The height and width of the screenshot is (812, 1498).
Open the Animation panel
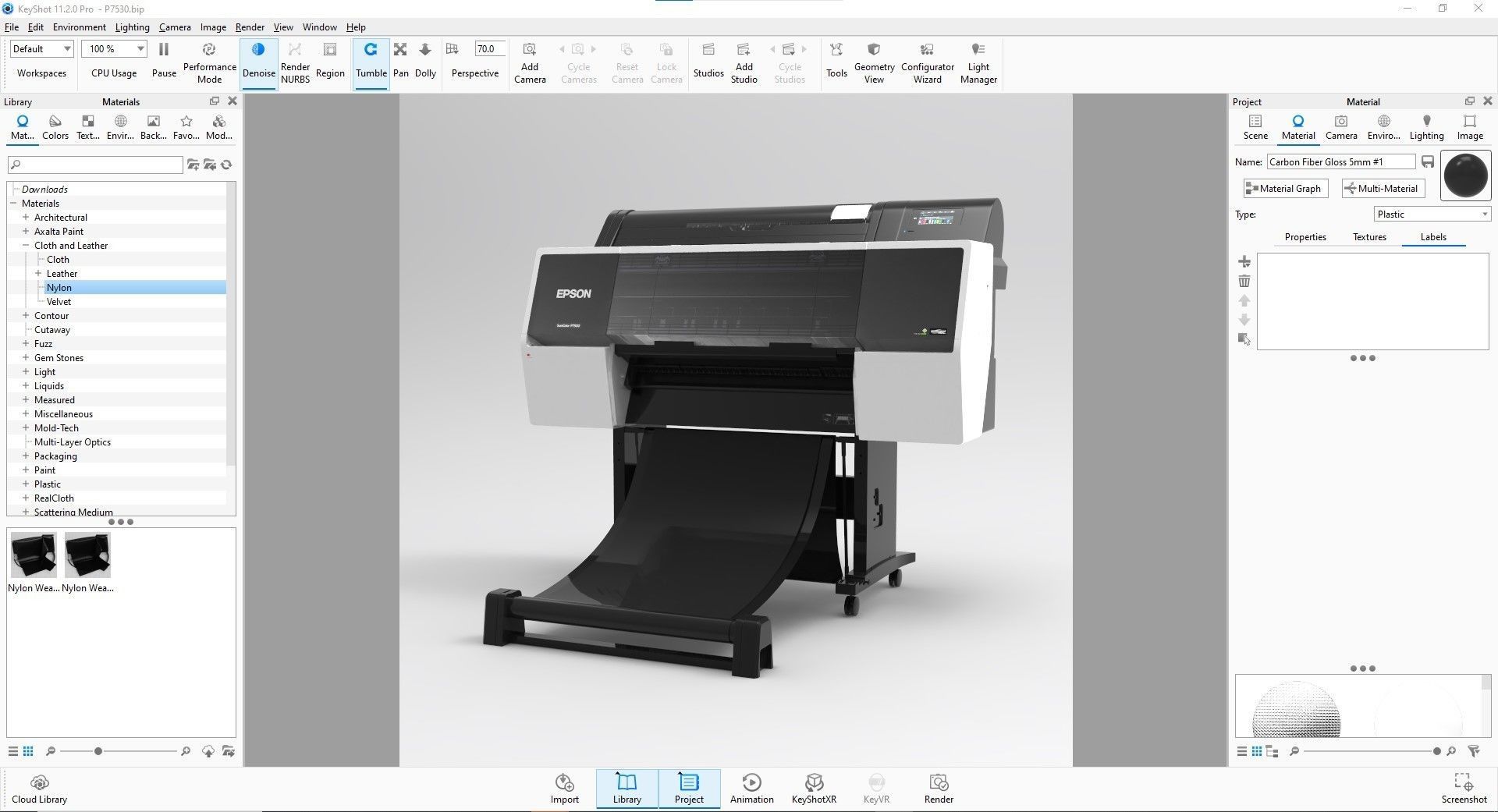click(x=752, y=789)
